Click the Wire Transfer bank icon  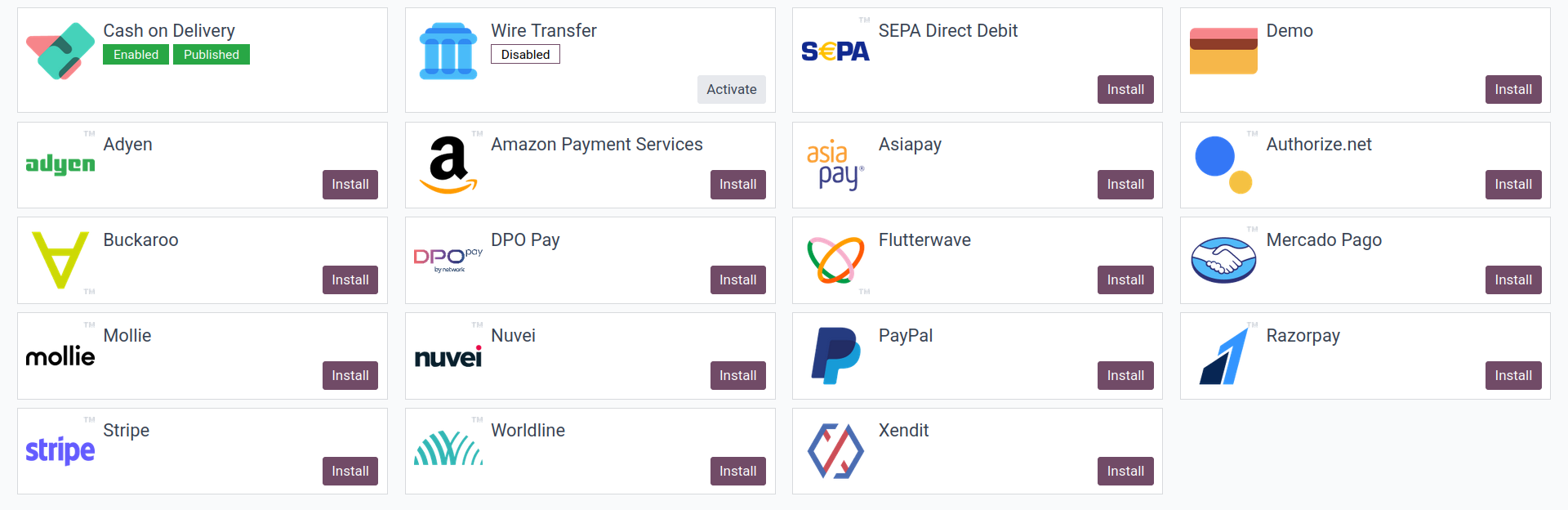coord(448,51)
